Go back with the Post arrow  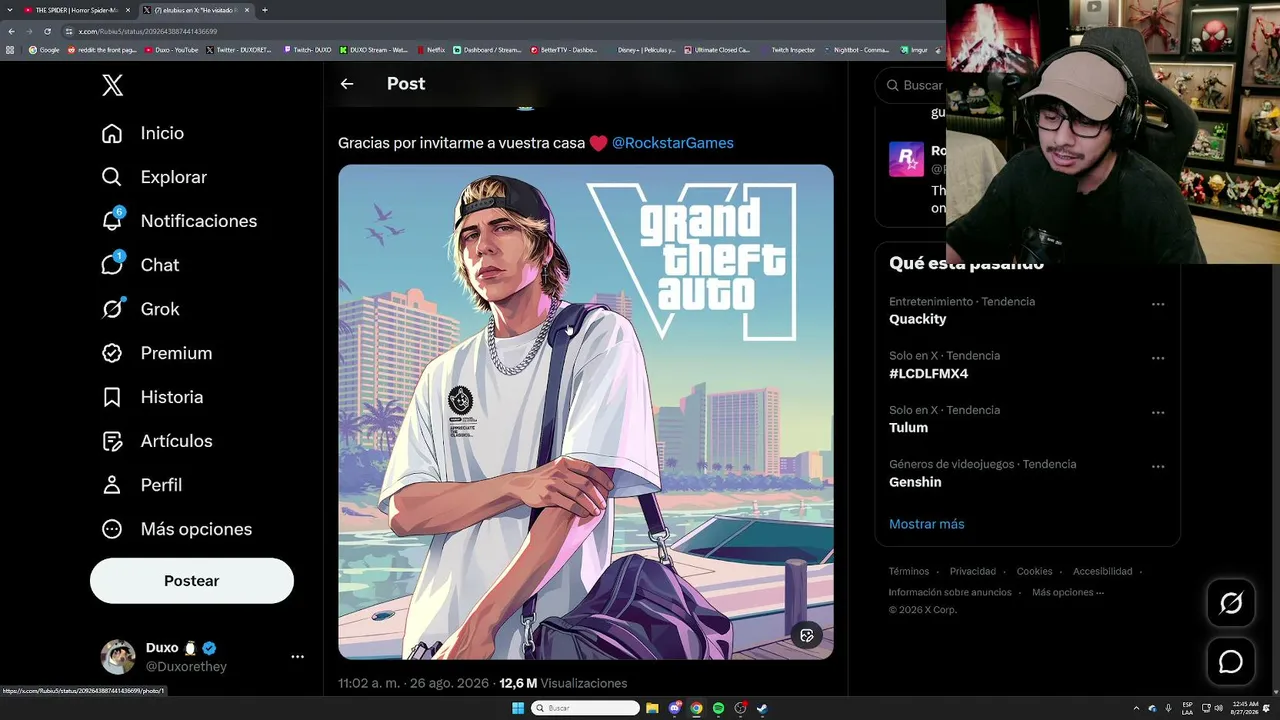point(347,84)
